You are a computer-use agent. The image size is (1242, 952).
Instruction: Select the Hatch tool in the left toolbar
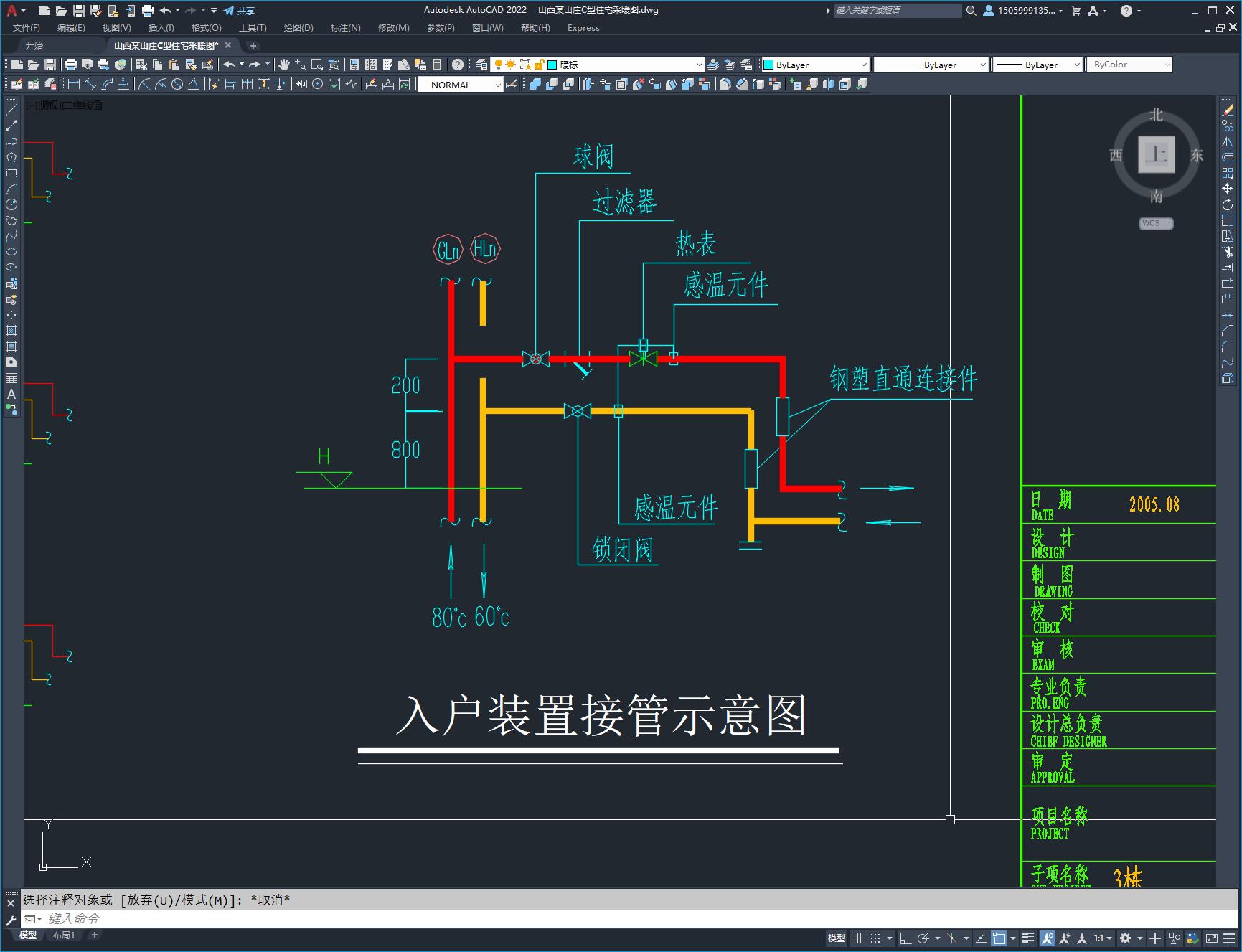(x=11, y=331)
